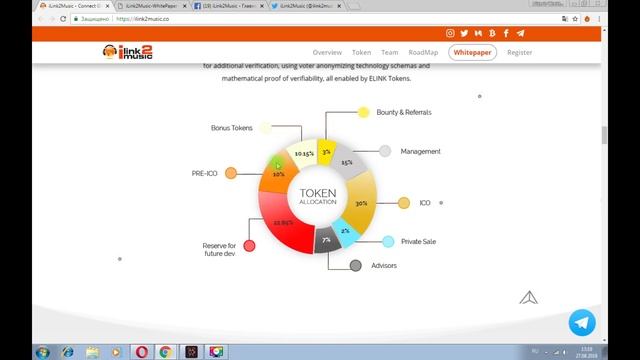Viewport: 640px width, 360px height.
Task: Click the light-blue Private Sale legend dot
Action: point(388,242)
